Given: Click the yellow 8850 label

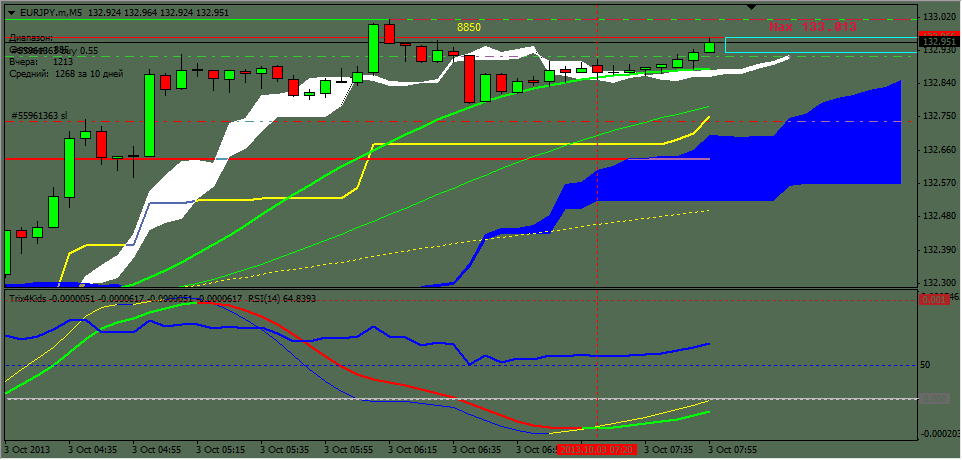Looking at the screenshot, I should point(469,28).
